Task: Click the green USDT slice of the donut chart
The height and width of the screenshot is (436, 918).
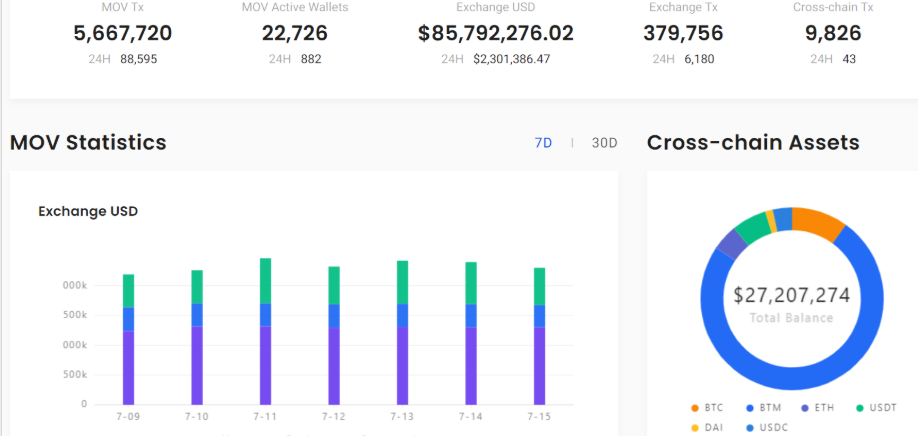Action: pyautogui.click(x=753, y=229)
